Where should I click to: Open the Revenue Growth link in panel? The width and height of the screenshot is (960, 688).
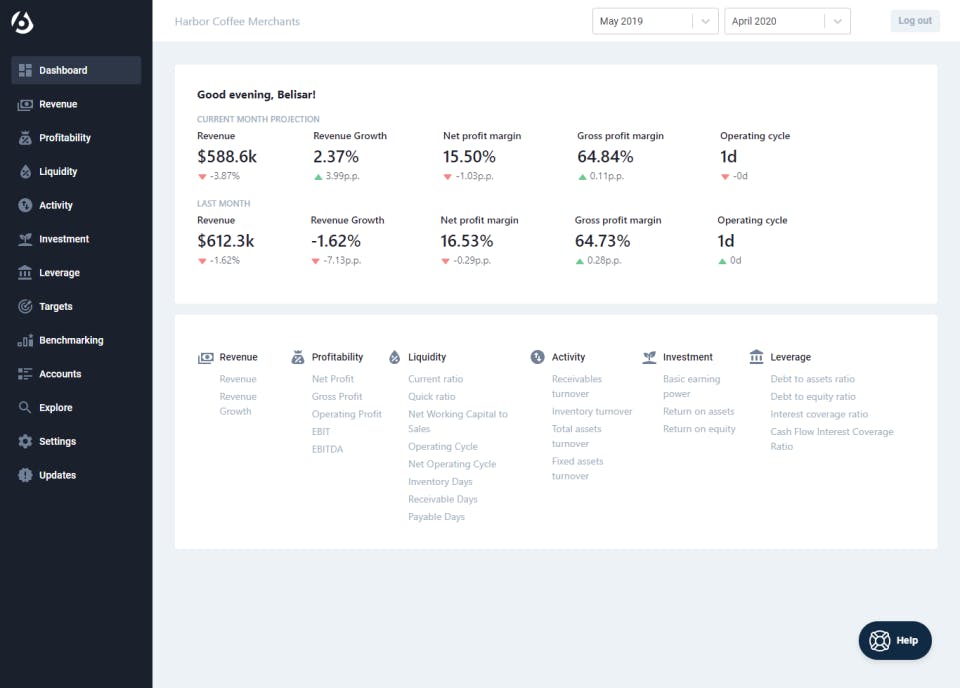(238, 404)
